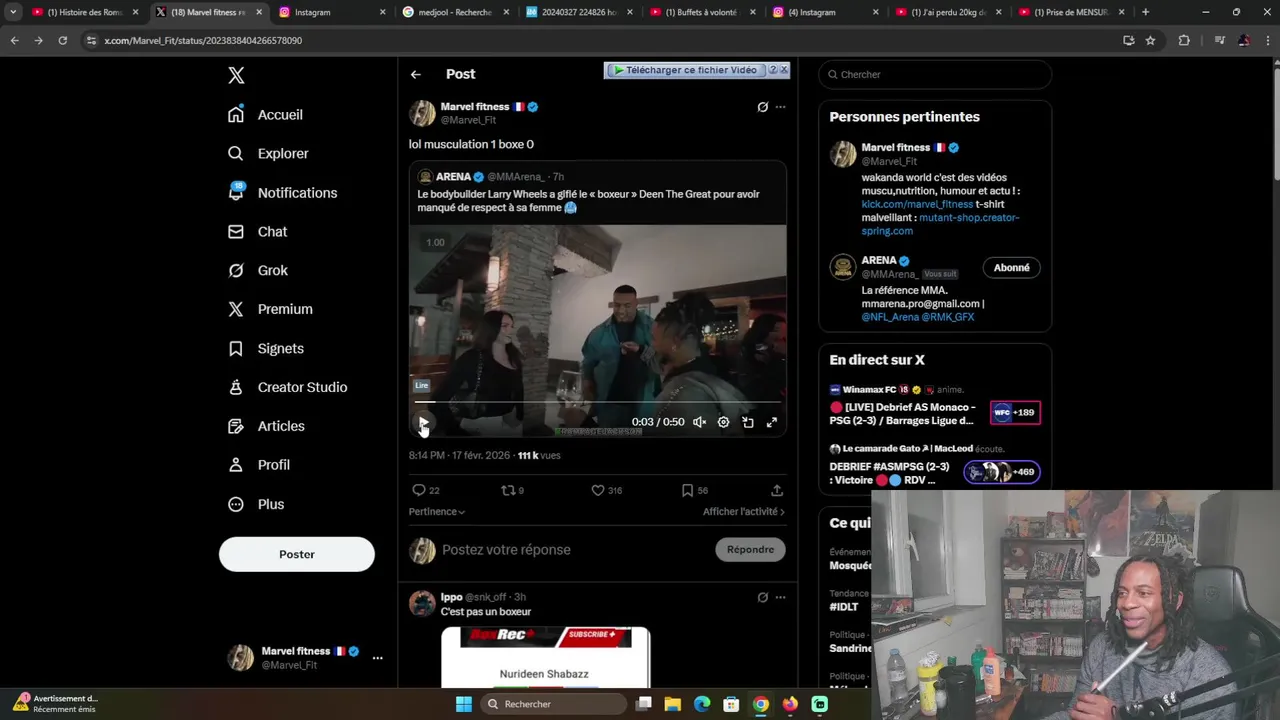Open browser extensions puzzle icon

pos(1184,40)
